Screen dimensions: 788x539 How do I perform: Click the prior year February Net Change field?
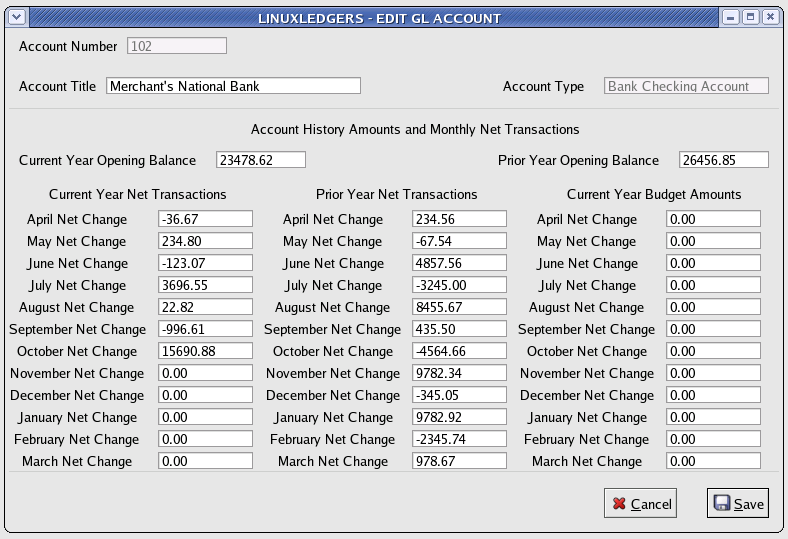coord(459,439)
